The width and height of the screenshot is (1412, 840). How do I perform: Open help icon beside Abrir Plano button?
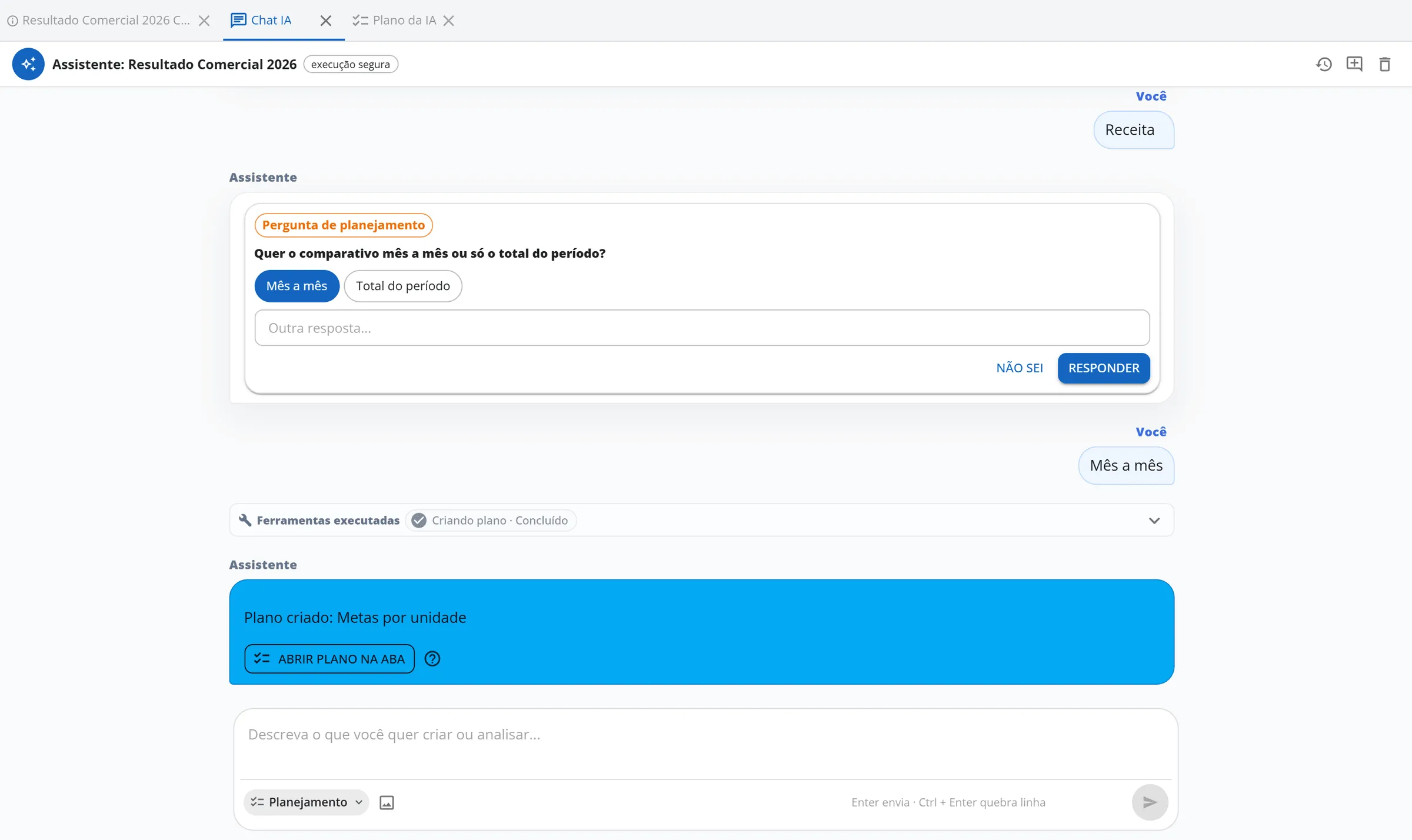click(432, 659)
